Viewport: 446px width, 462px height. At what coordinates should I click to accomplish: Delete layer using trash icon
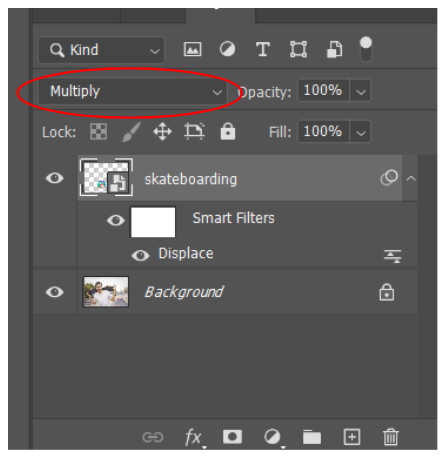[390, 437]
